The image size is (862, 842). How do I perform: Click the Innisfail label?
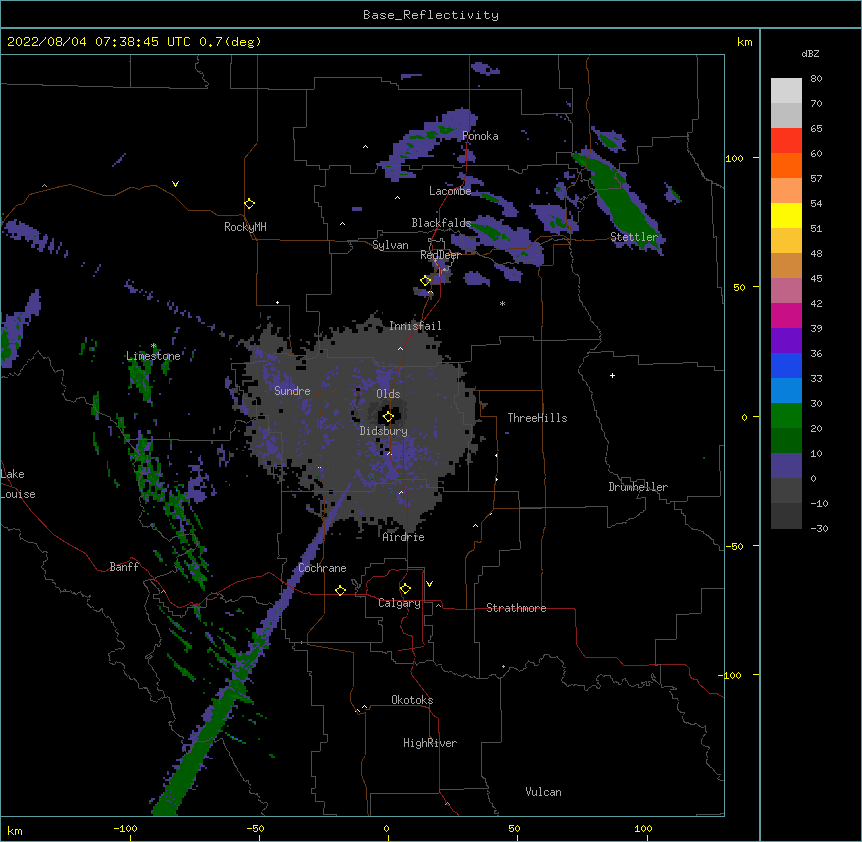coord(415,326)
